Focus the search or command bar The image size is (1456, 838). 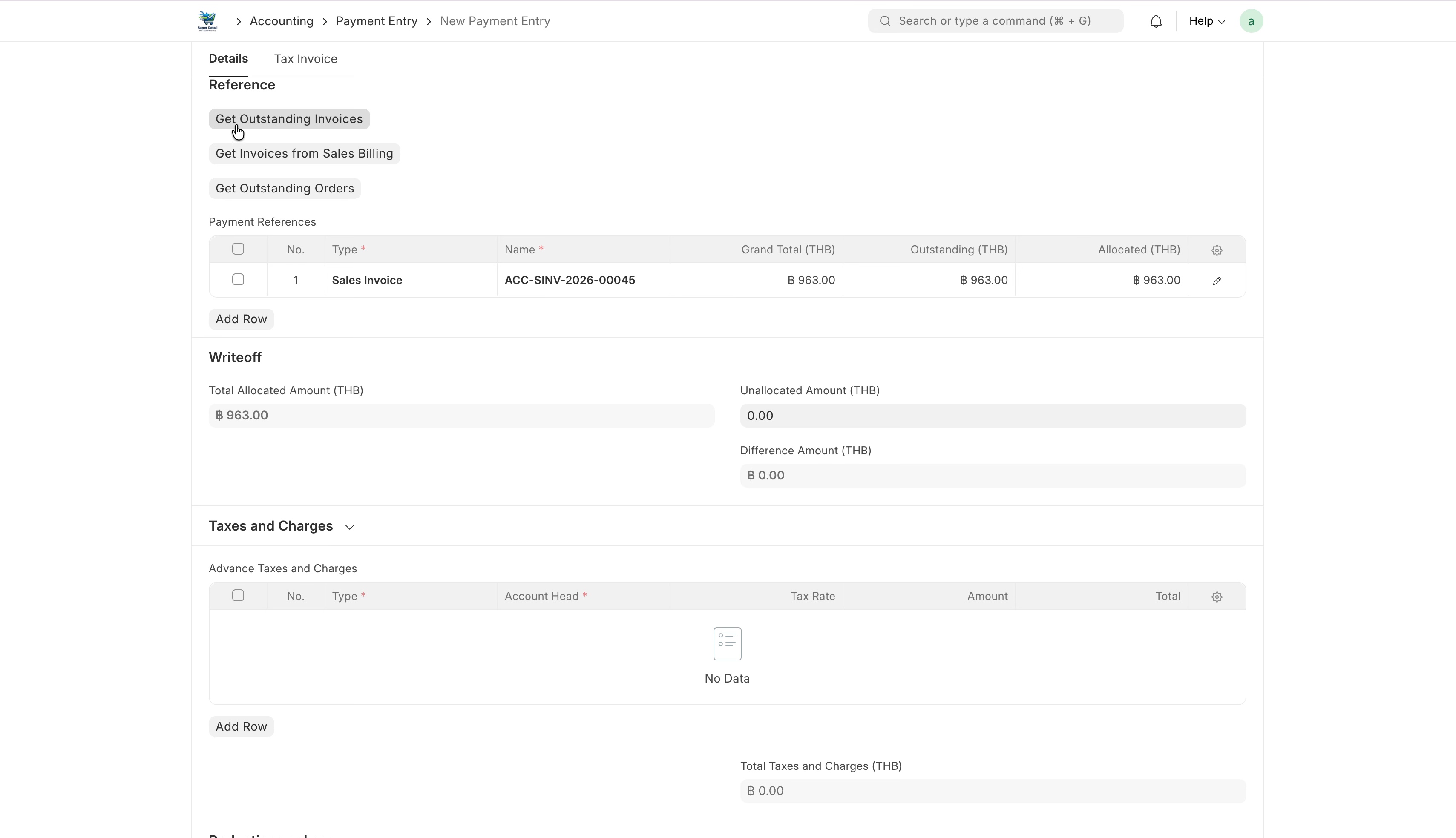point(996,21)
